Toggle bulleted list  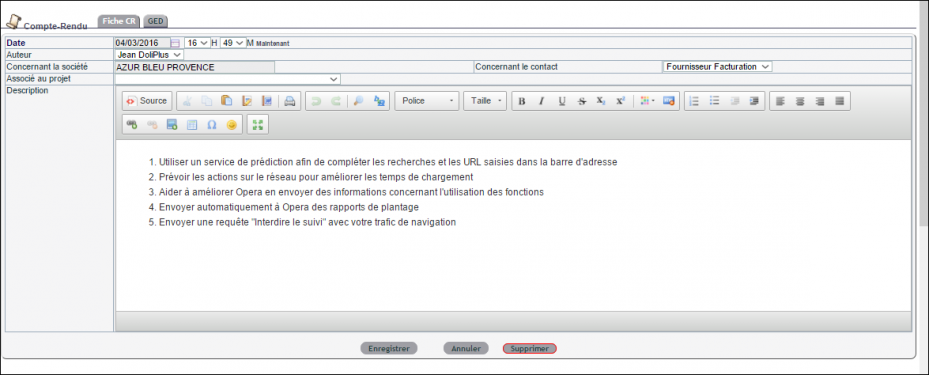point(715,101)
